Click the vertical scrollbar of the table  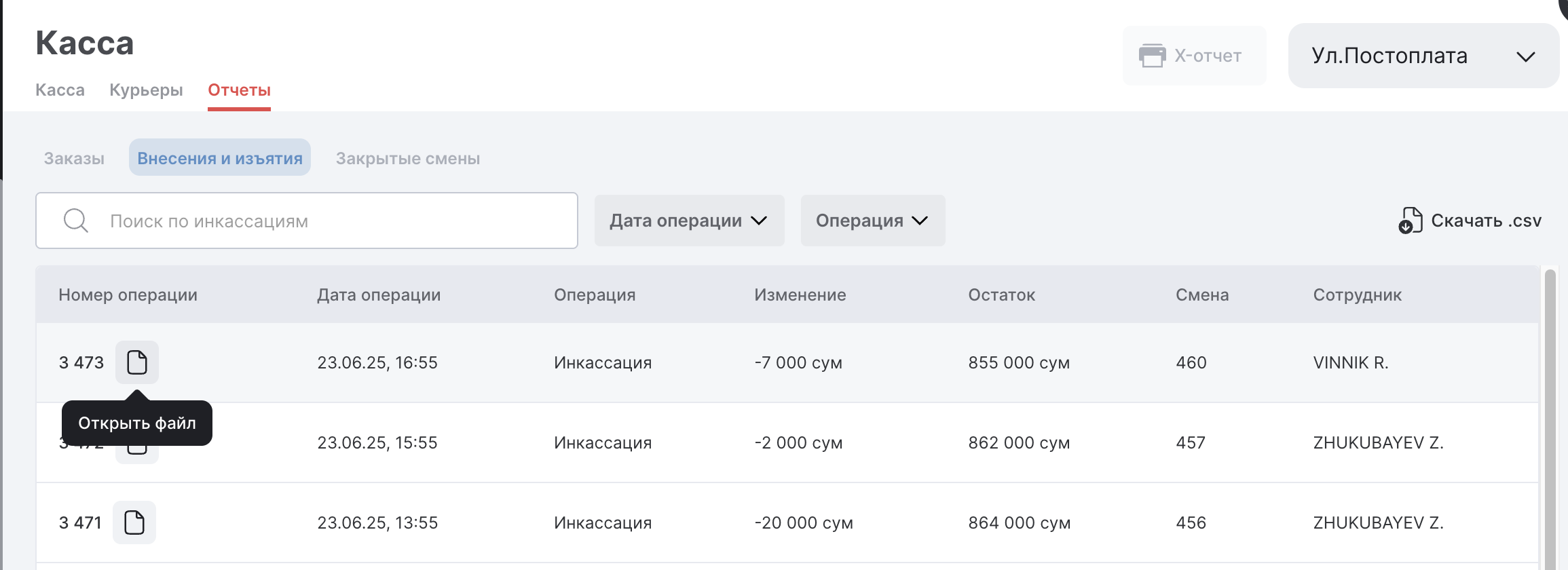pos(1550,407)
